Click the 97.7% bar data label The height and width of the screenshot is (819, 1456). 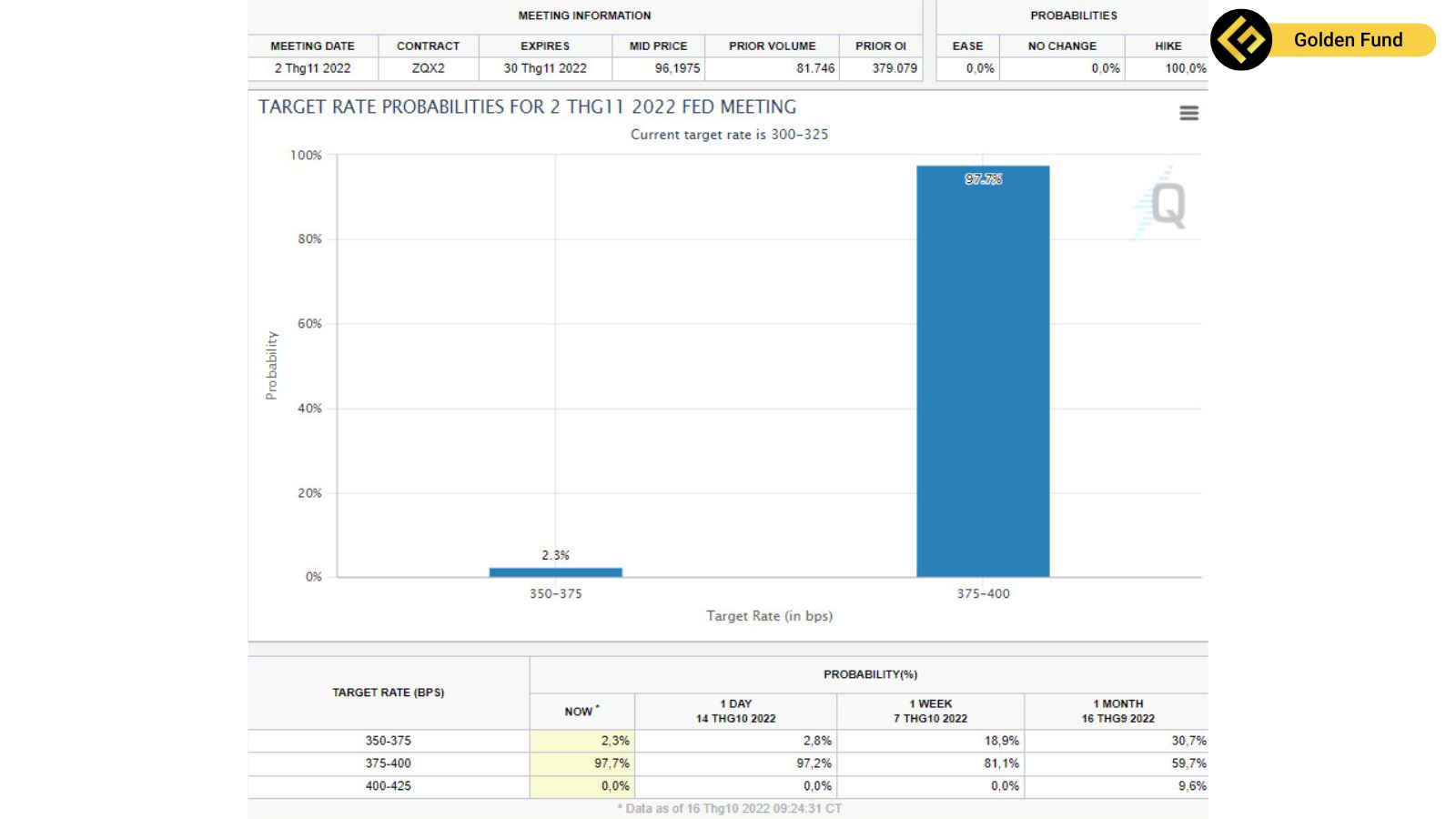tap(983, 179)
